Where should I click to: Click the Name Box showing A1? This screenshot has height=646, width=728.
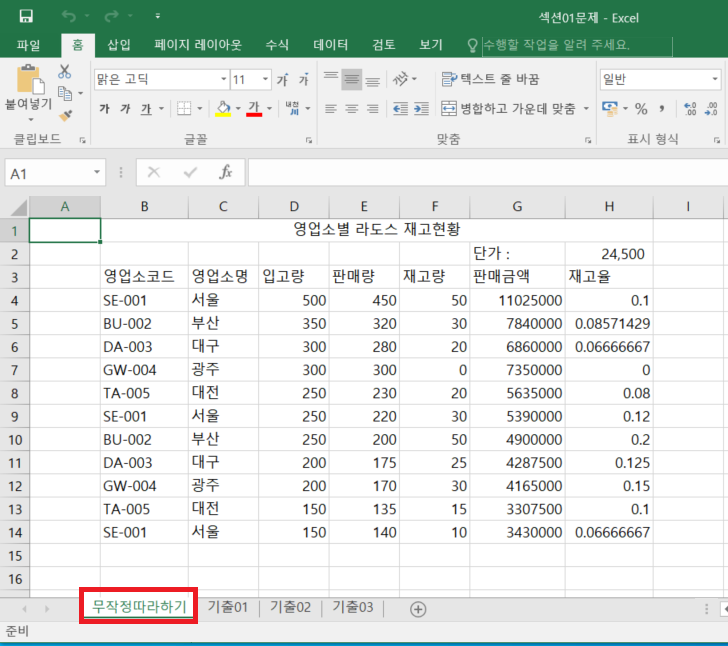click(x=48, y=173)
